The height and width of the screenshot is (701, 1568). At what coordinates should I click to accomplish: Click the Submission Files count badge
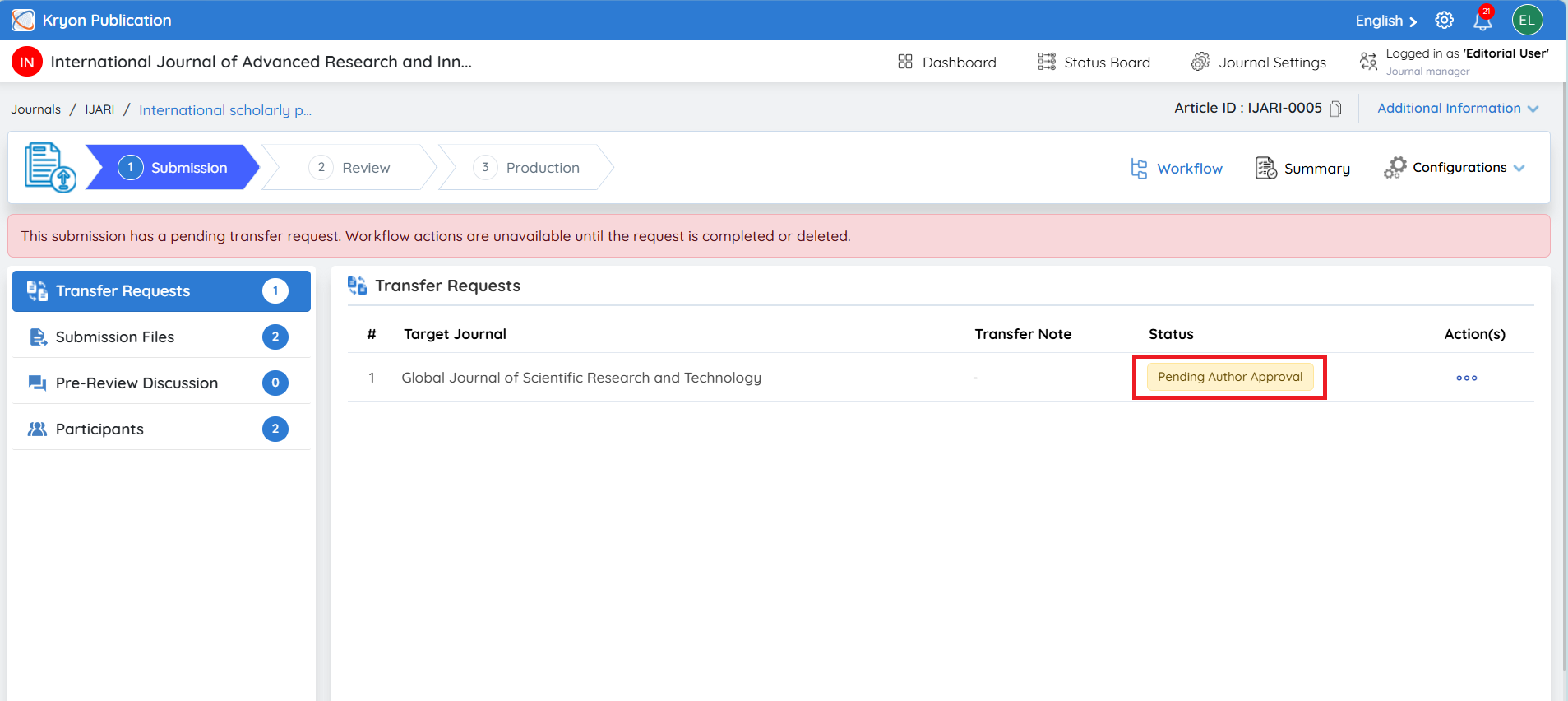click(275, 337)
